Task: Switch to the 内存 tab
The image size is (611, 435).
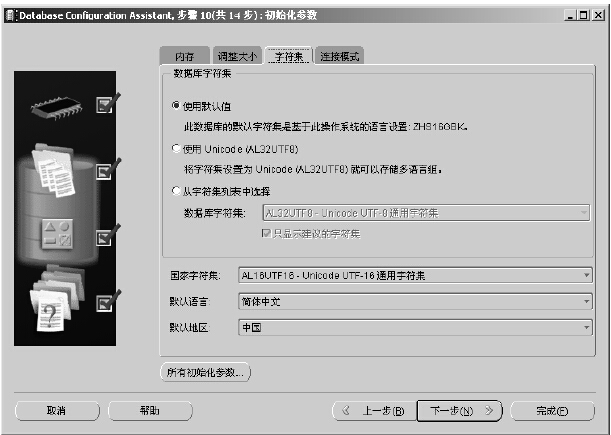Action: (x=185, y=56)
